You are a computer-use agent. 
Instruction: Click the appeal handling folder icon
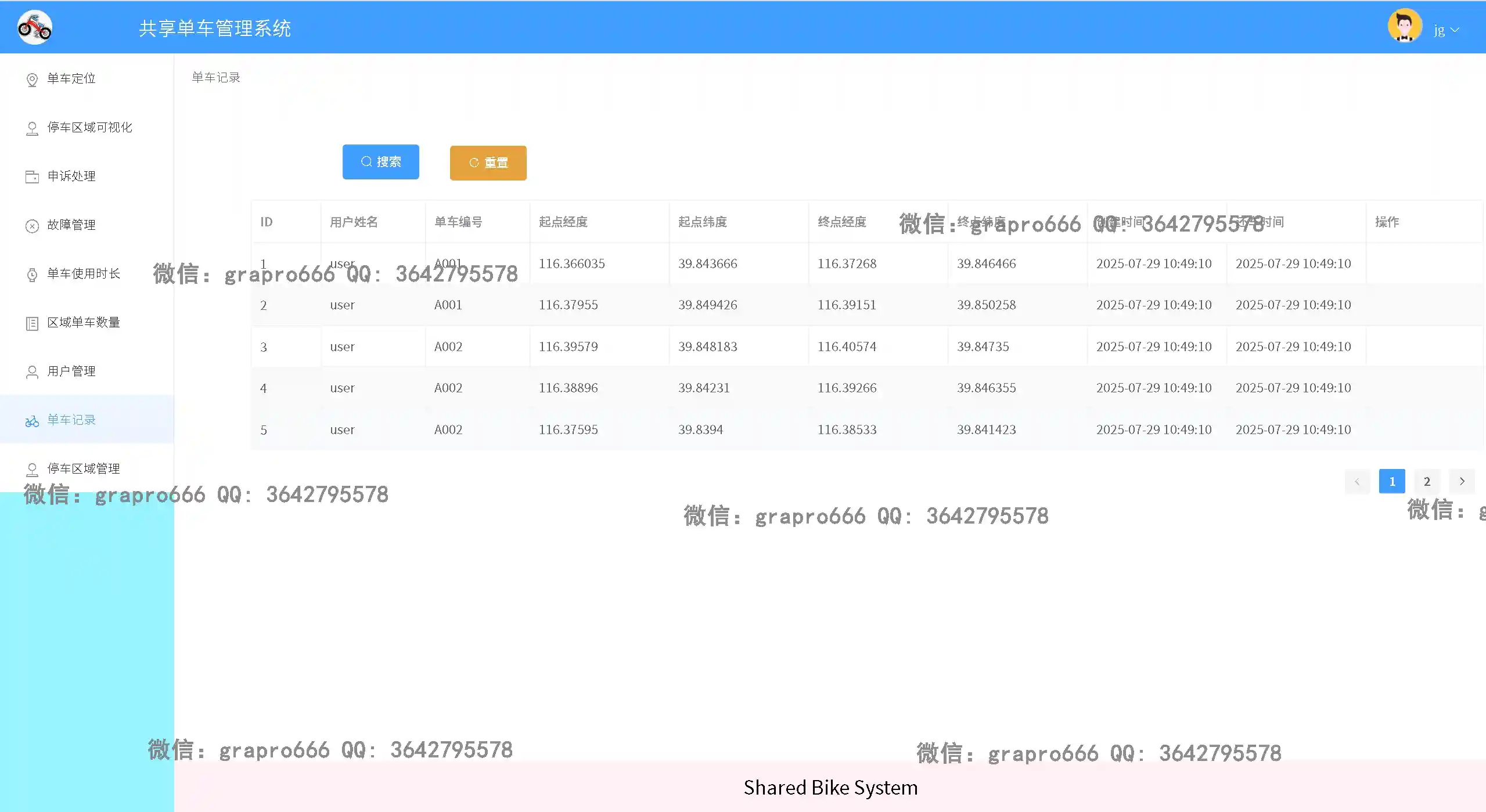33,176
